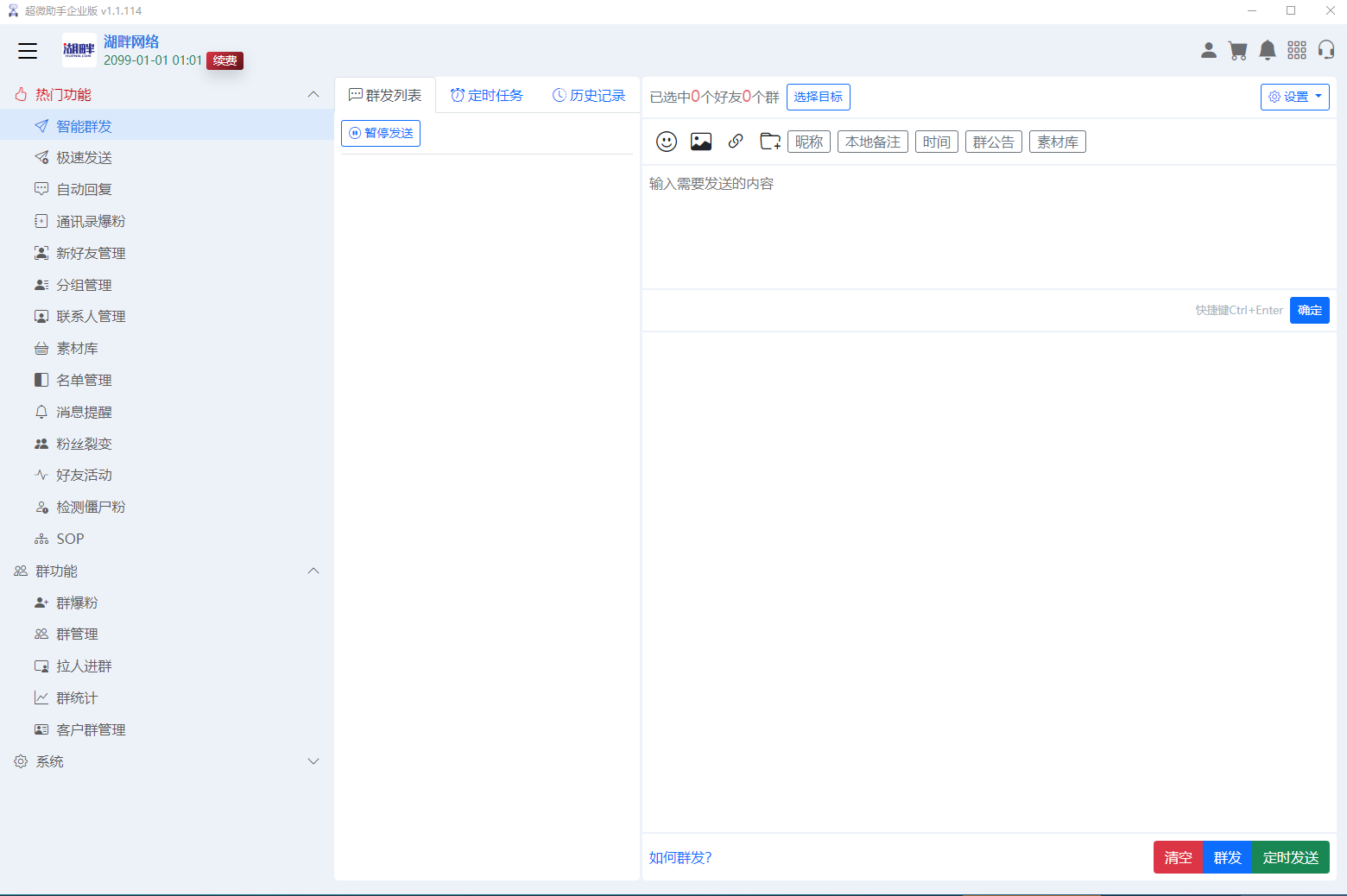Open the 设置 dropdown

[x=1294, y=97]
